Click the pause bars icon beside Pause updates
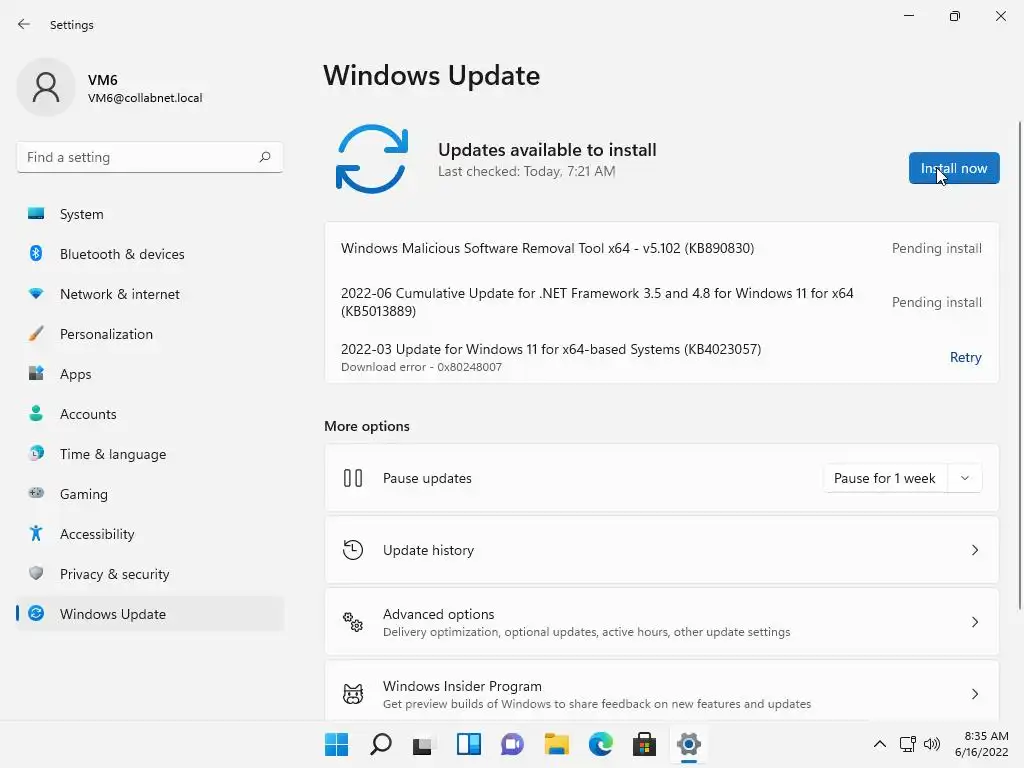This screenshot has height=768, width=1024. coord(353,478)
